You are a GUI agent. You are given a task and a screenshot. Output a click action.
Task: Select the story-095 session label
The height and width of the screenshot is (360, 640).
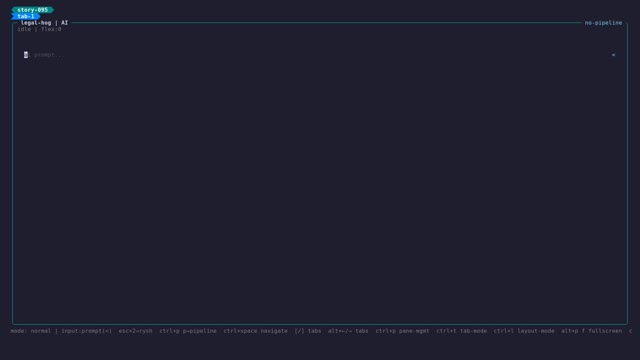coord(32,10)
